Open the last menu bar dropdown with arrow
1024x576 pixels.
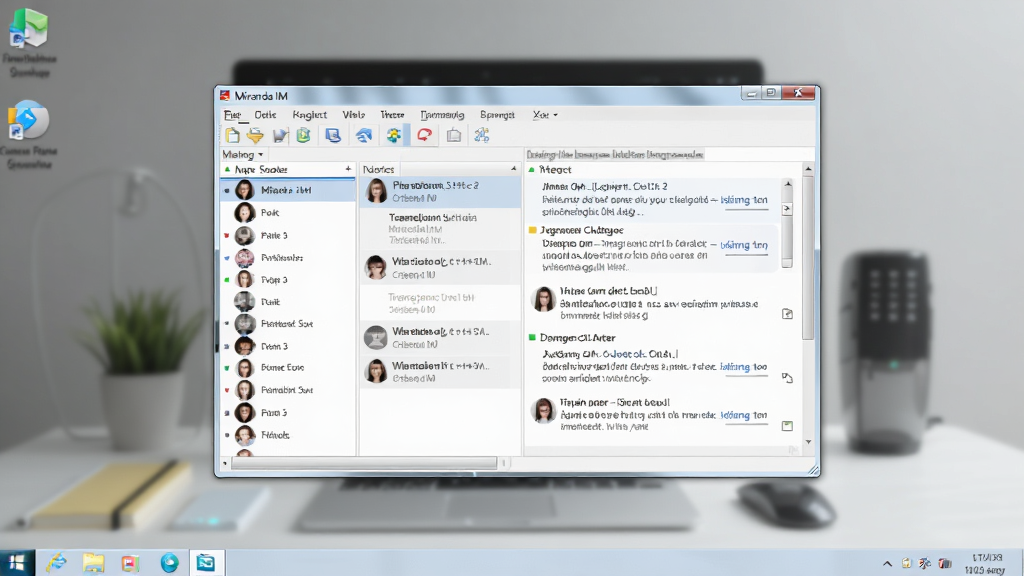point(545,115)
